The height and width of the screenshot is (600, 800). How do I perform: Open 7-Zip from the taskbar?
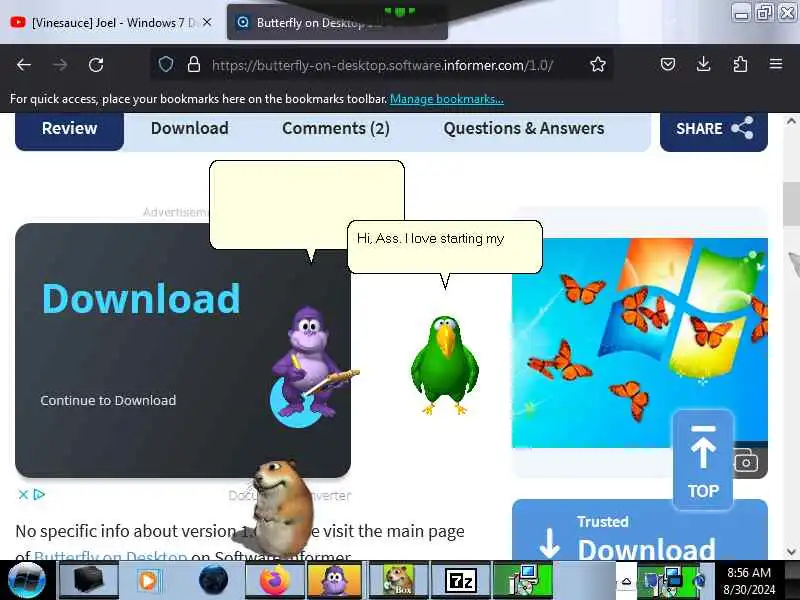[461, 580]
